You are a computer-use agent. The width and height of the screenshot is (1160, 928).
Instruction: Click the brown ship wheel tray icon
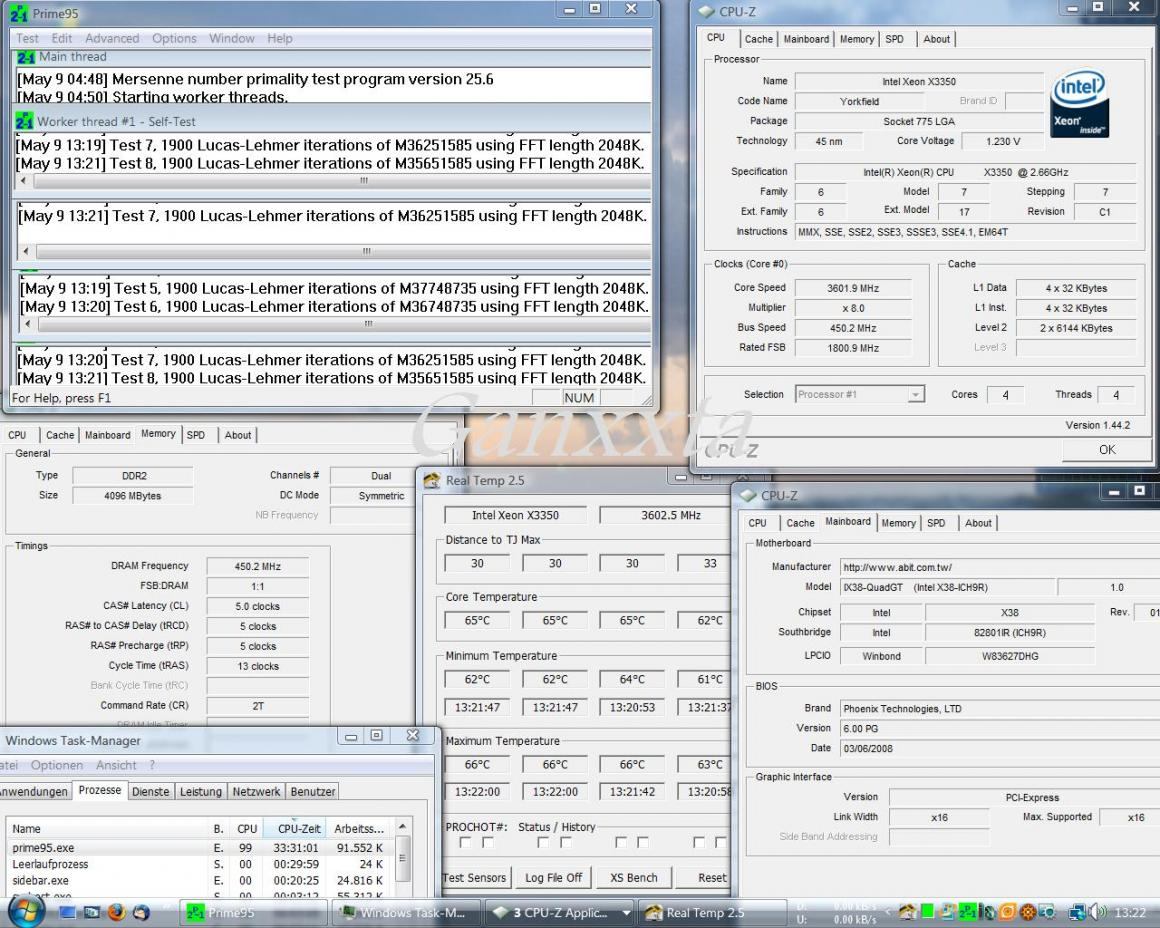point(1028,912)
